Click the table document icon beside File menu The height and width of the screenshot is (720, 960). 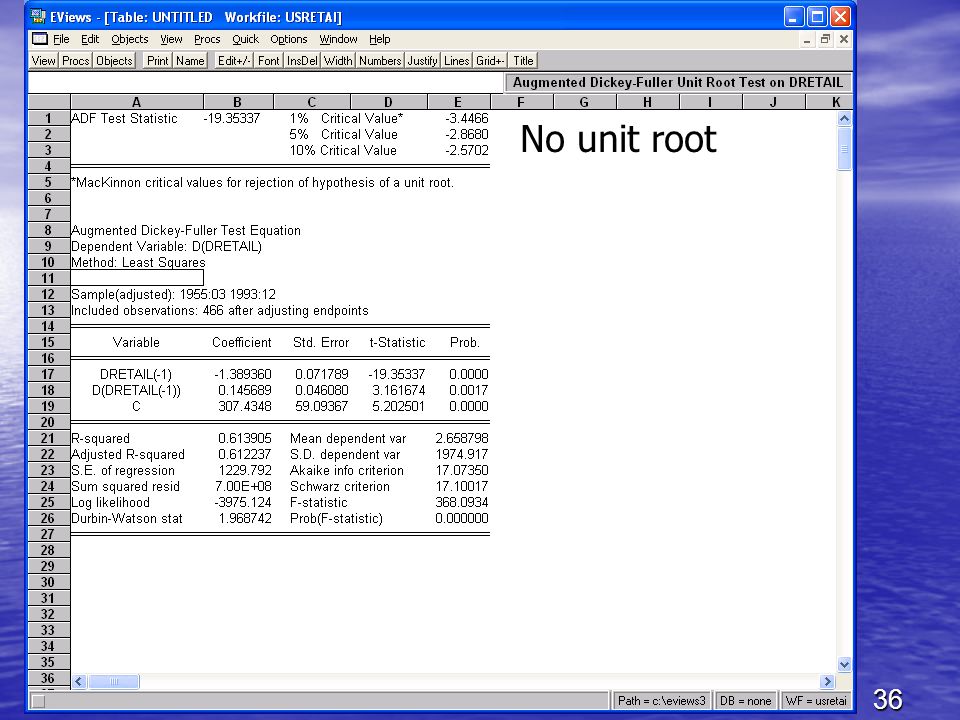pyautogui.click(x=40, y=39)
